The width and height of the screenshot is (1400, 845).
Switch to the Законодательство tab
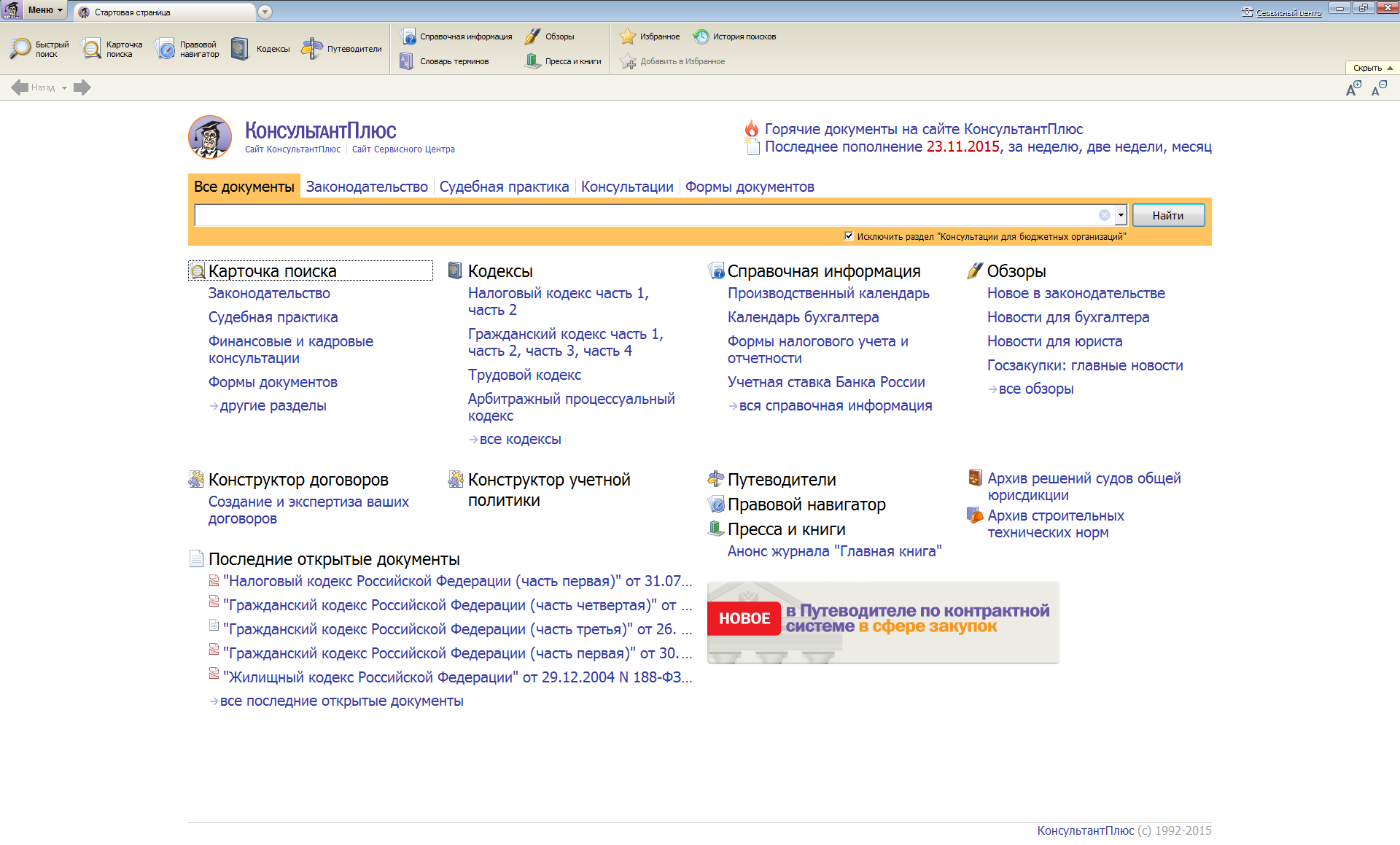point(367,187)
